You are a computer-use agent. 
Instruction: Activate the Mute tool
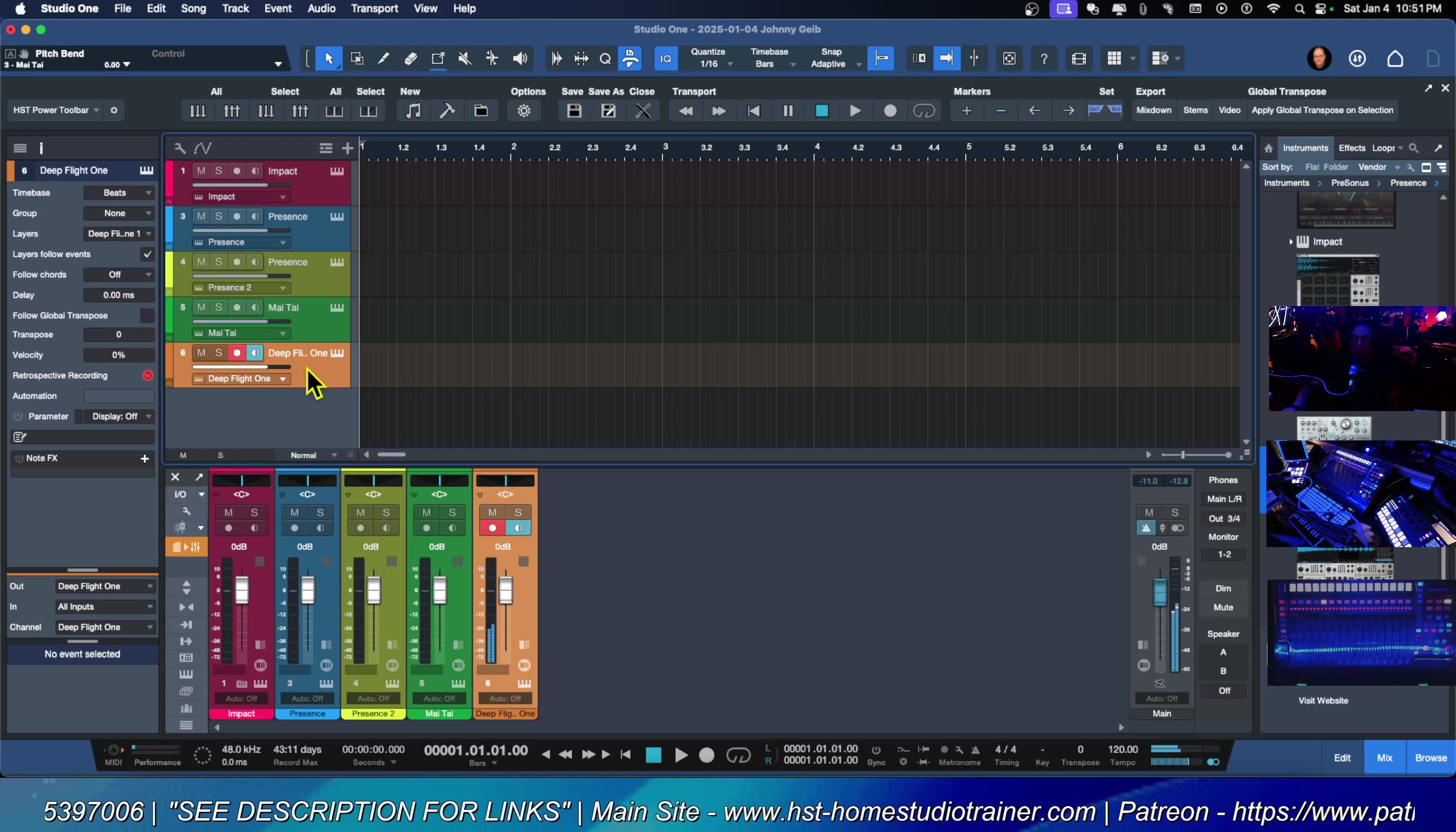coord(465,58)
